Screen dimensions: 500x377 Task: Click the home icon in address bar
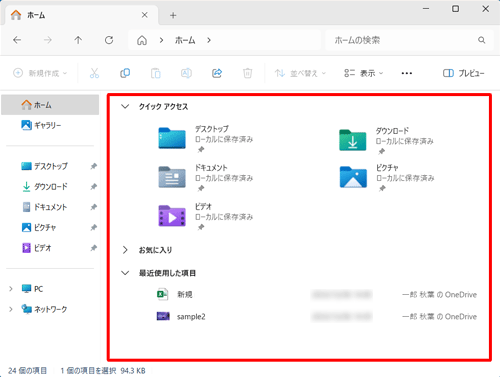(x=142, y=40)
